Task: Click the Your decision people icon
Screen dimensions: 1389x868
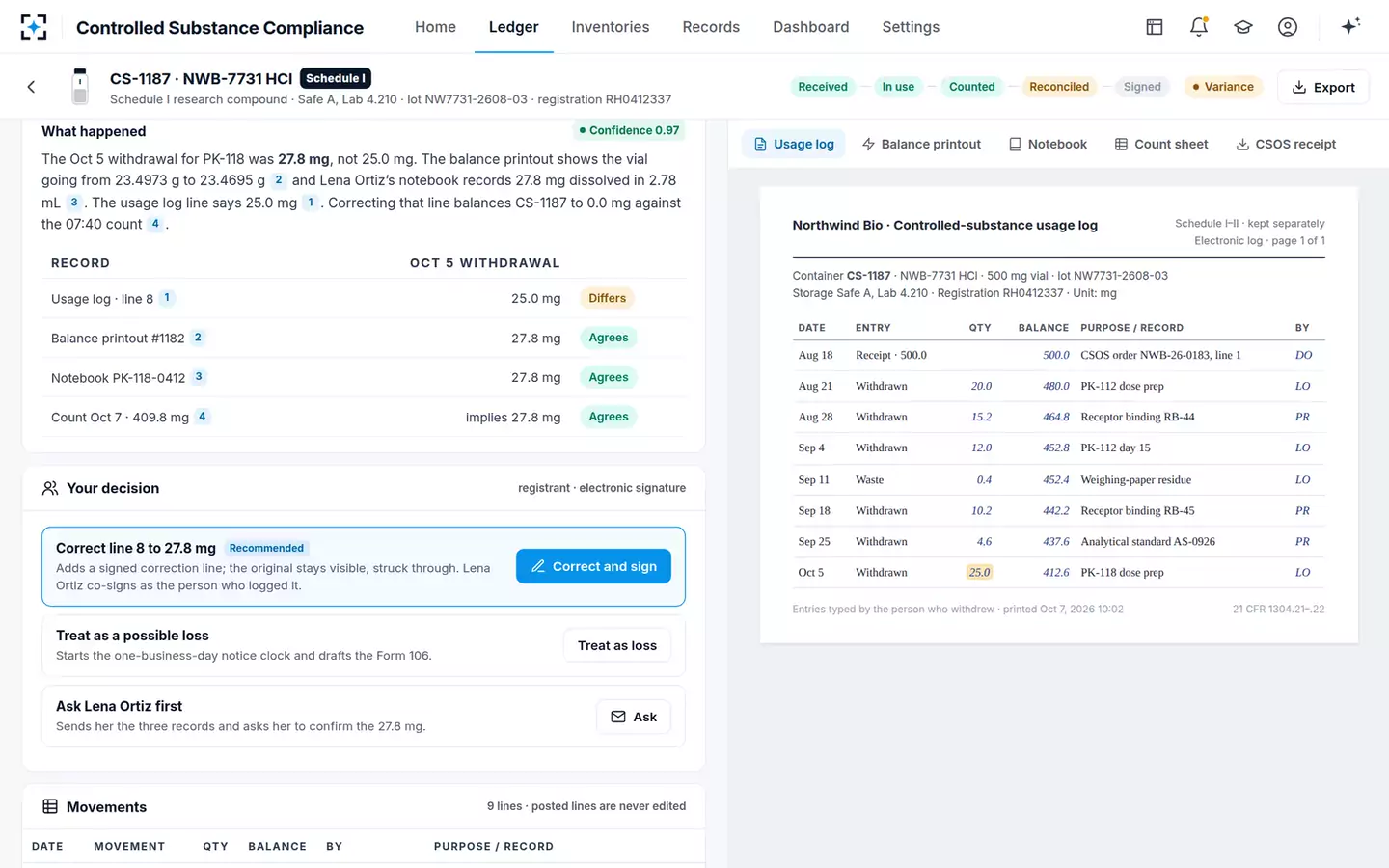Action: 50,488
